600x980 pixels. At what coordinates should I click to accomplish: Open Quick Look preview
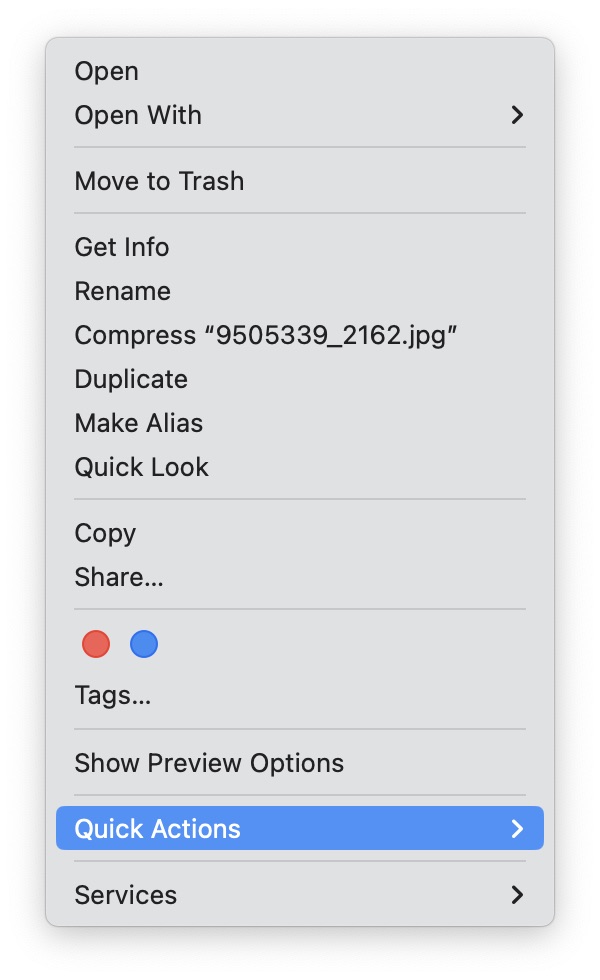(x=299, y=468)
